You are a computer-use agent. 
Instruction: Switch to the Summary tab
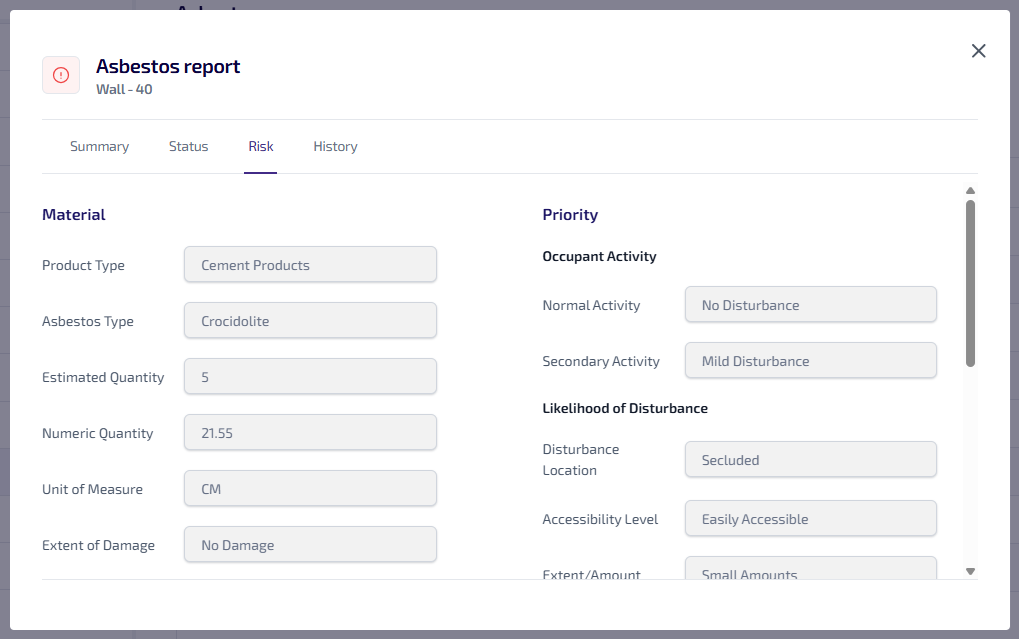click(99, 146)
